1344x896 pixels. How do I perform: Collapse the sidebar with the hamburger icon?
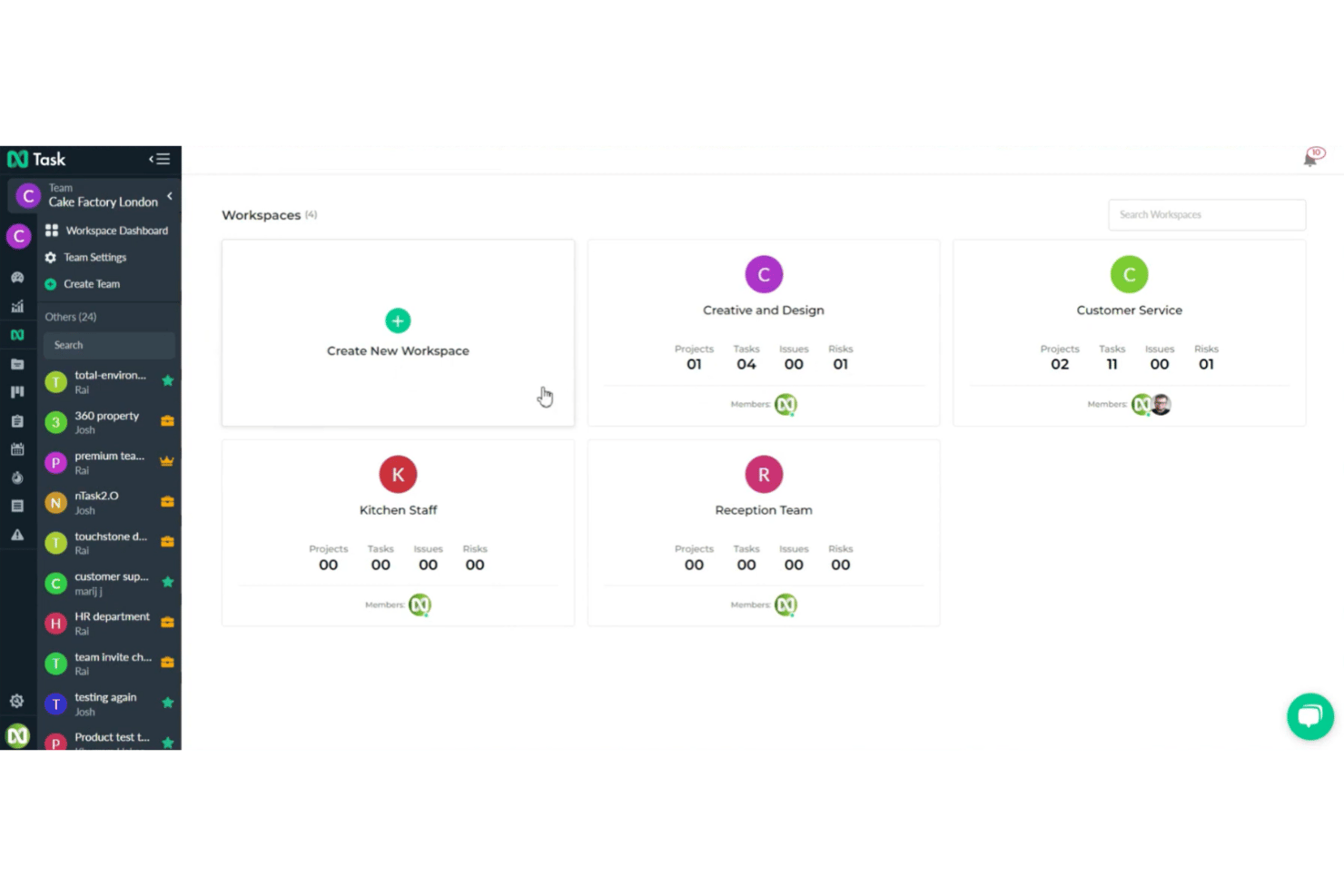pos(160,159)
